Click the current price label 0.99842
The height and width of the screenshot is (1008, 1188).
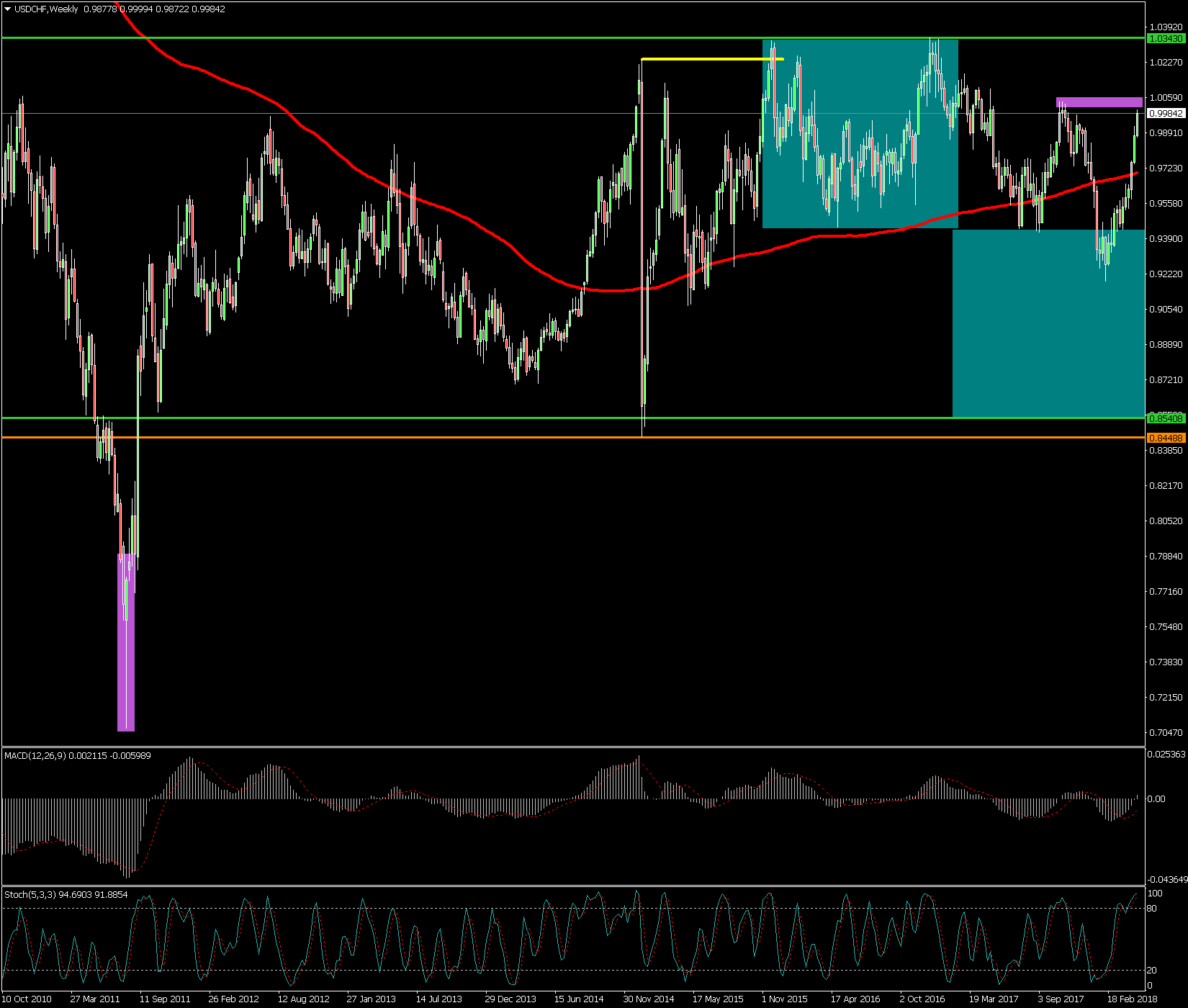pyautogui.click(x=1165, y=113)
